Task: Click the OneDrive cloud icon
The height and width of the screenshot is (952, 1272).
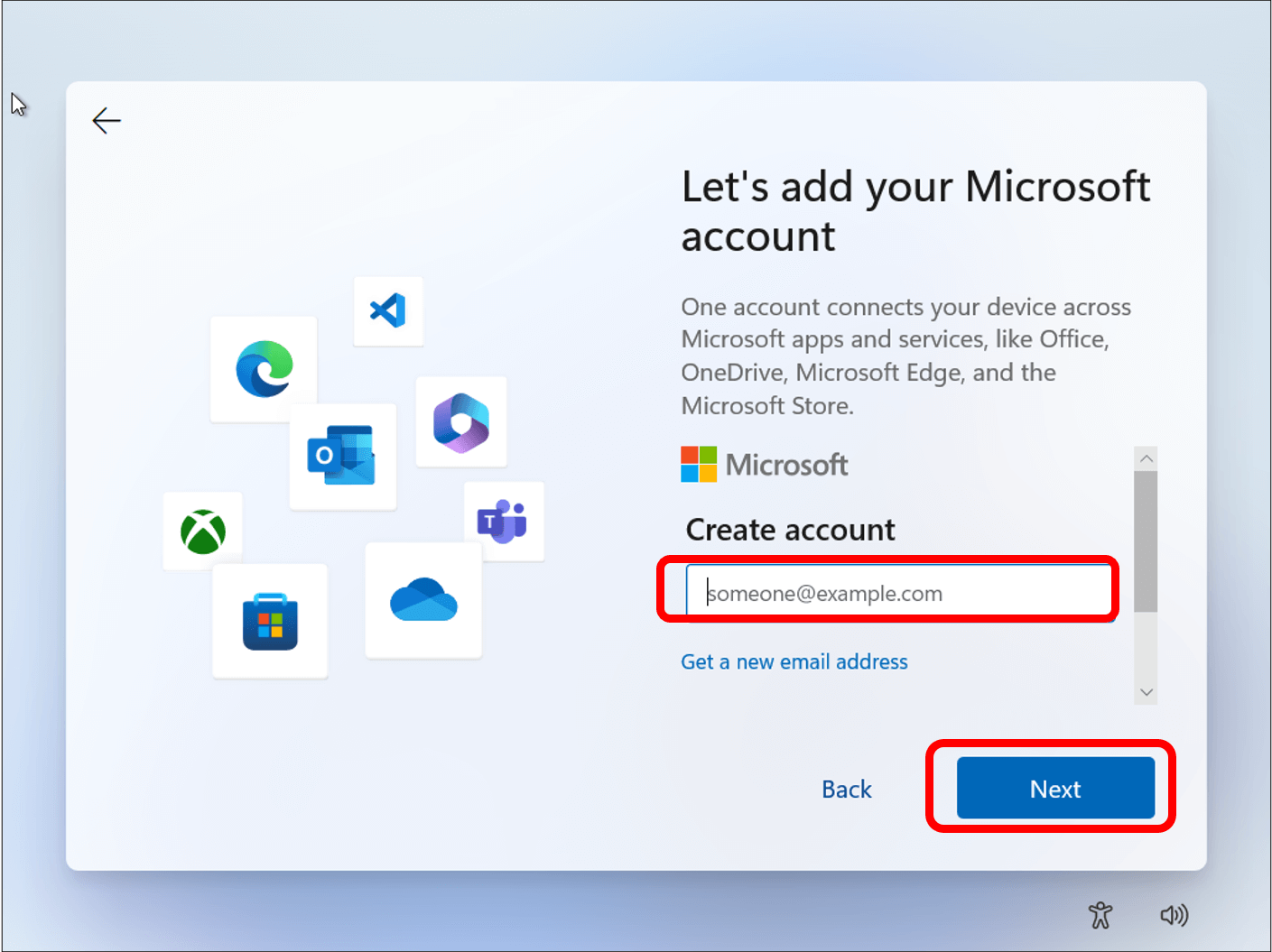Action: tap(423, 600)
